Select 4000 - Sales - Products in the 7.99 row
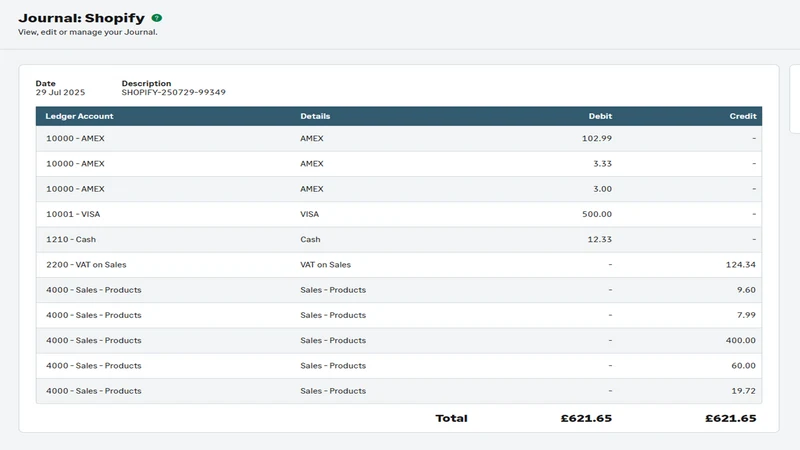 (x=93, y=315)
